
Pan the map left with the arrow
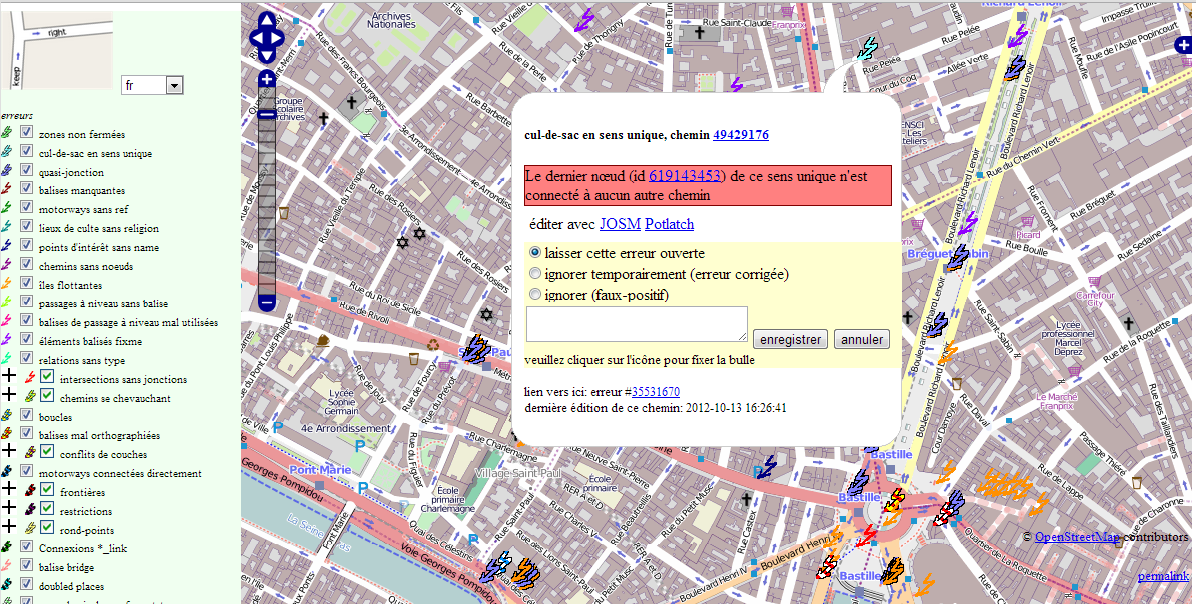tap(255, 40)
